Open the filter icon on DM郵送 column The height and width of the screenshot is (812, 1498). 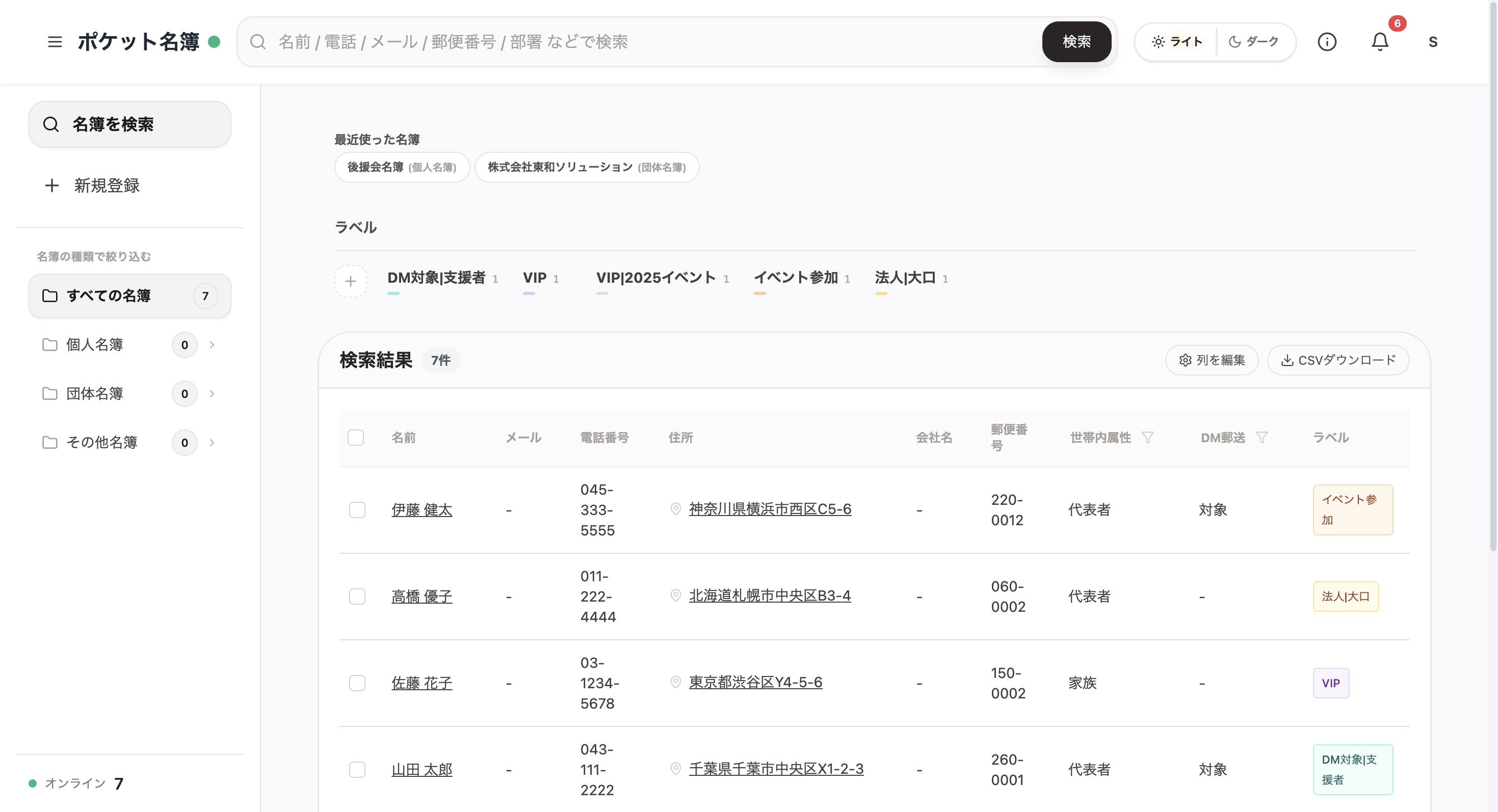click(1262, 437)
